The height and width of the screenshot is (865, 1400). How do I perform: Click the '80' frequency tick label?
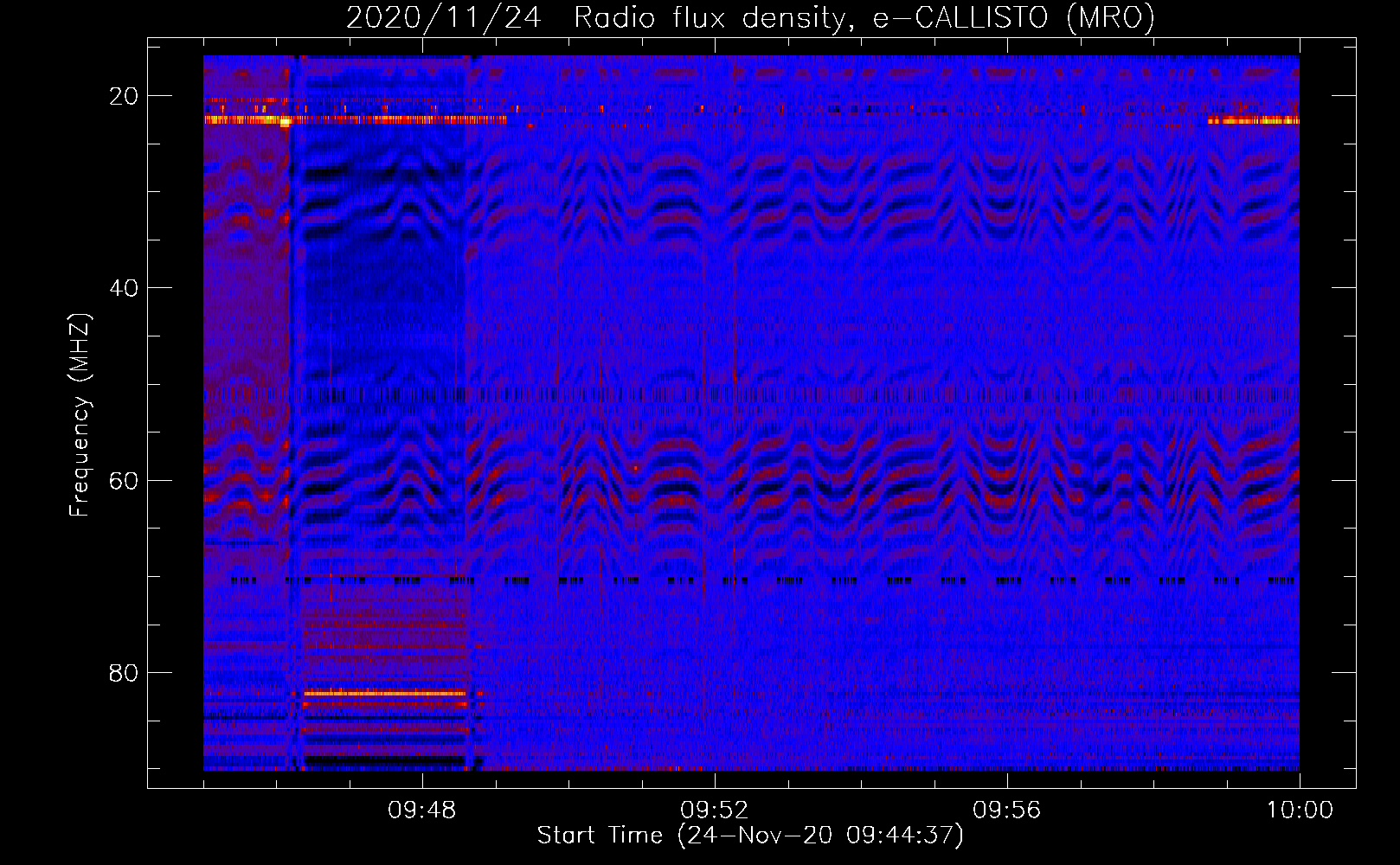(124, 673)
